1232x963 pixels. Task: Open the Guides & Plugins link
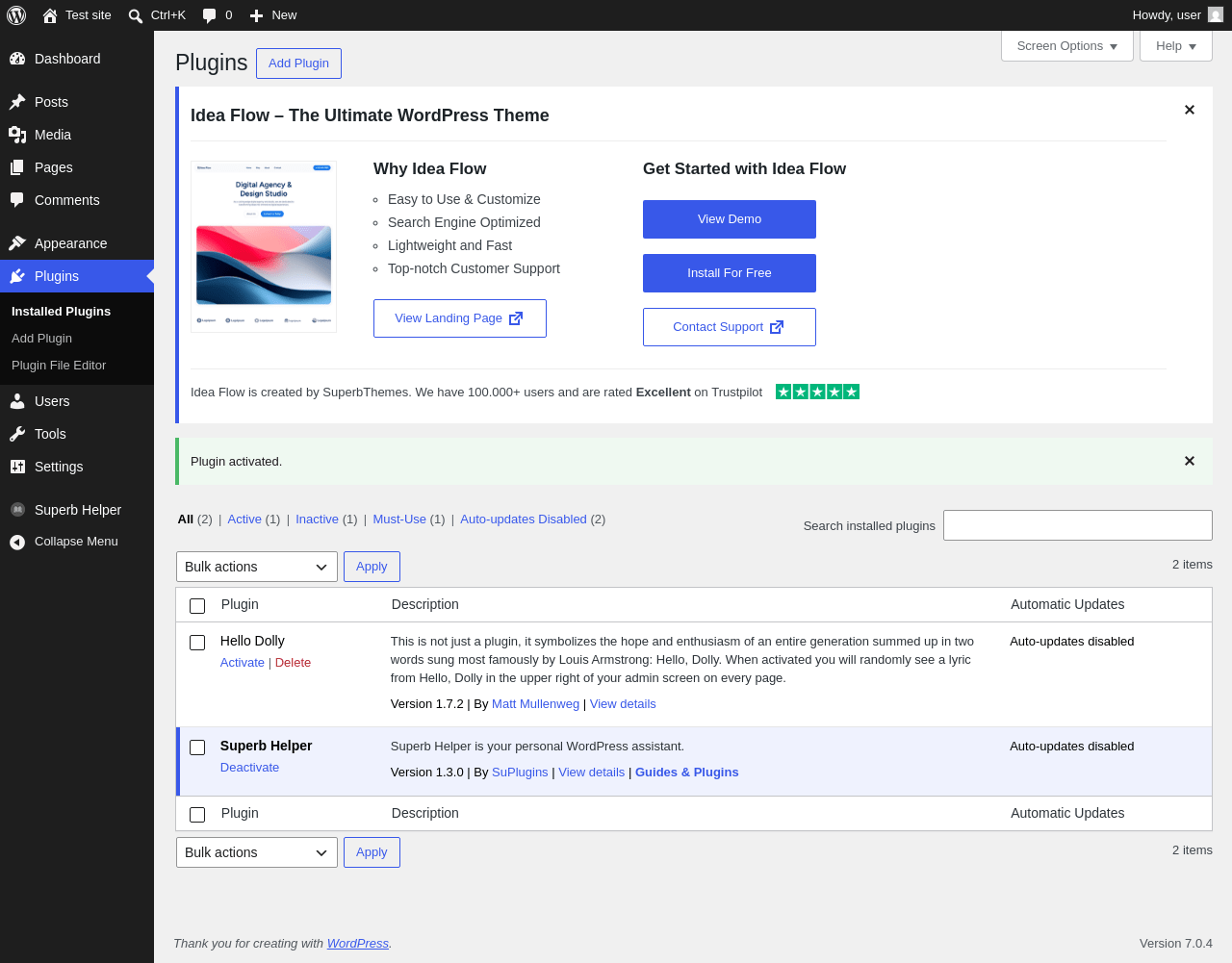687,773
